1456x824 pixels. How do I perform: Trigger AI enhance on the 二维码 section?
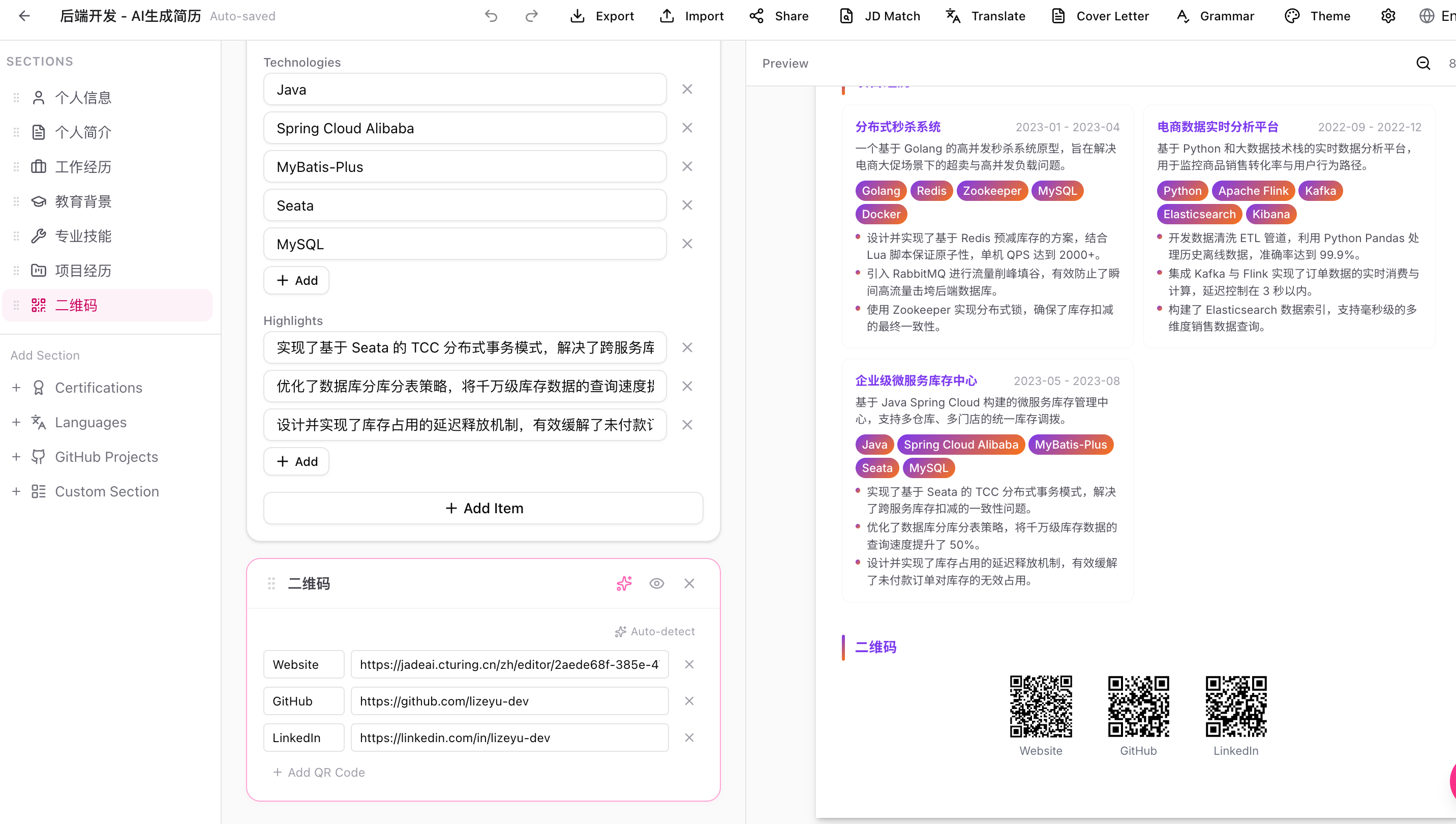click(x=623, y=583)
